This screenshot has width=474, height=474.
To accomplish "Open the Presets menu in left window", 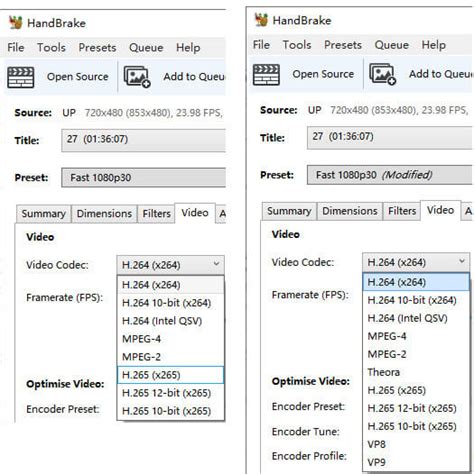I will click(x=97, y=48).
